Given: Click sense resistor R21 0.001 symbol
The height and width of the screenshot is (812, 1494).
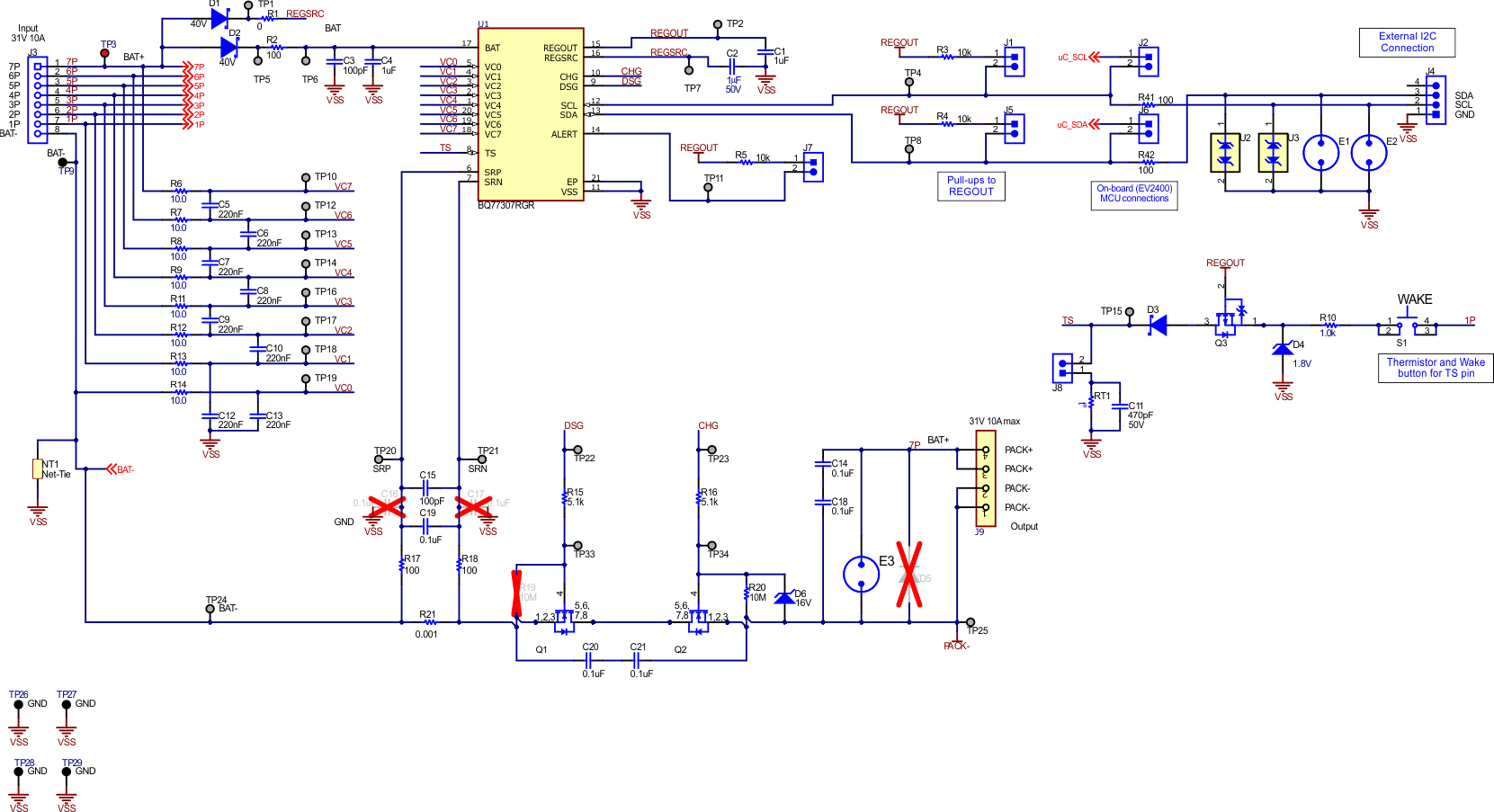Looking at the screenshot, I should coord(430,621).
